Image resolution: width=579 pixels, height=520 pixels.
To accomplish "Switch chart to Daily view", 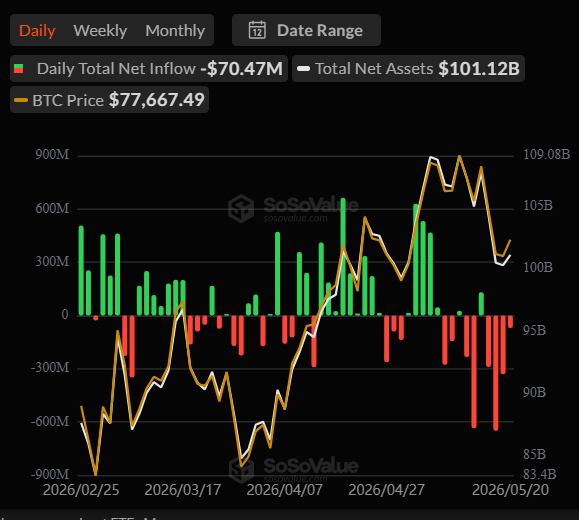I will click(x=37, y=31).
